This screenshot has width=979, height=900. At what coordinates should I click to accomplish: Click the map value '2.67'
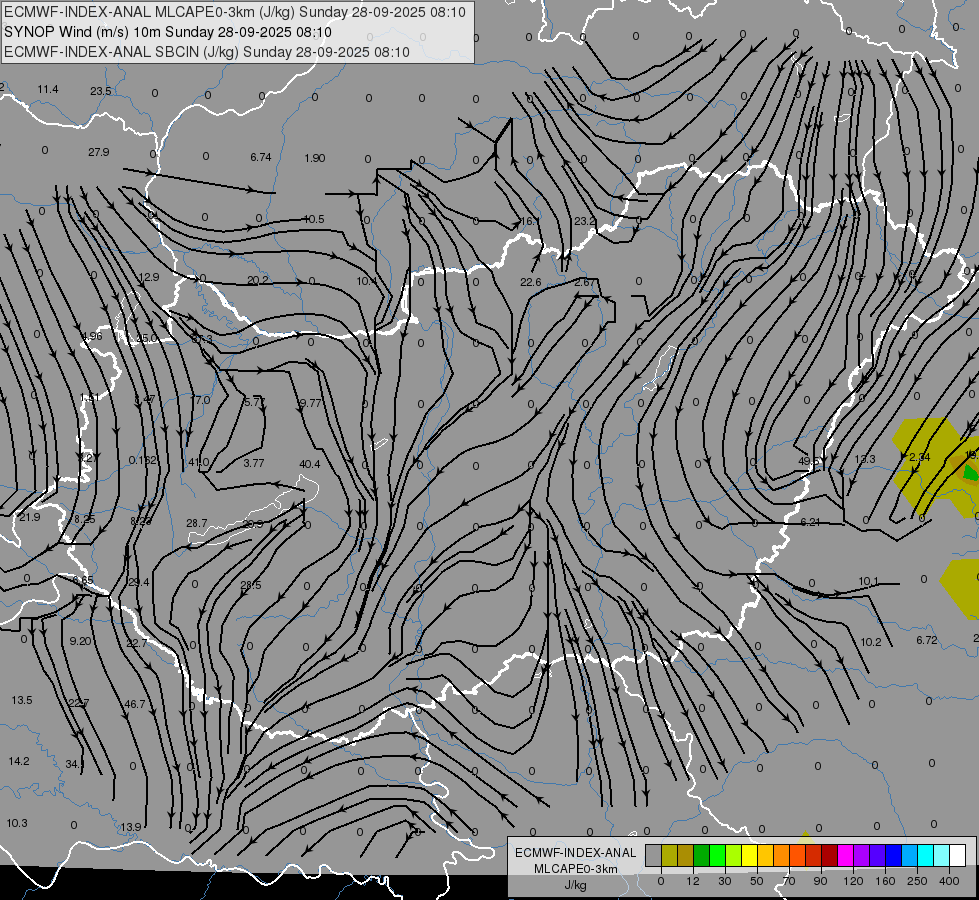click(584, 282)
